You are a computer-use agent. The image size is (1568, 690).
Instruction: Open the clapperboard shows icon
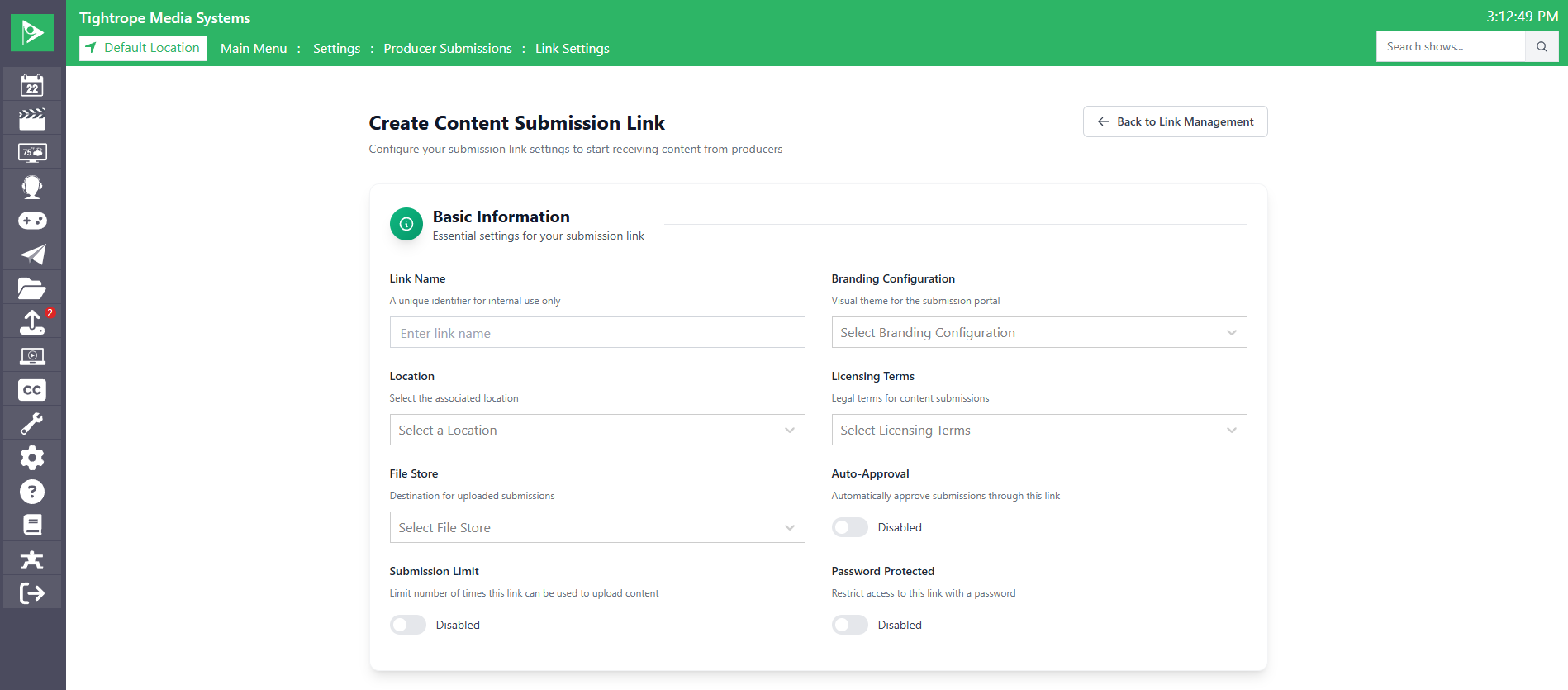tap(32, 119)
